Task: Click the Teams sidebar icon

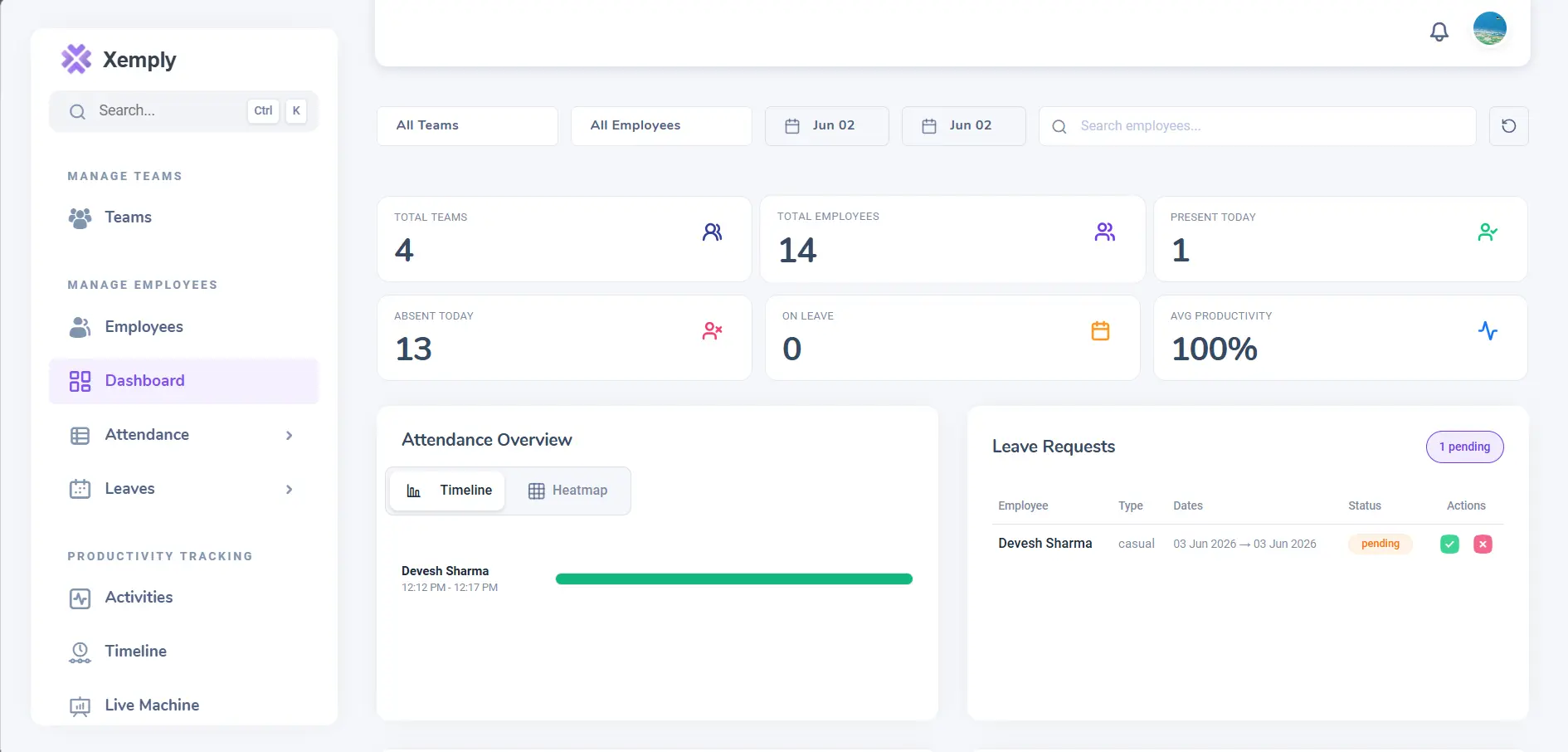Action: (x=80, y=217)
